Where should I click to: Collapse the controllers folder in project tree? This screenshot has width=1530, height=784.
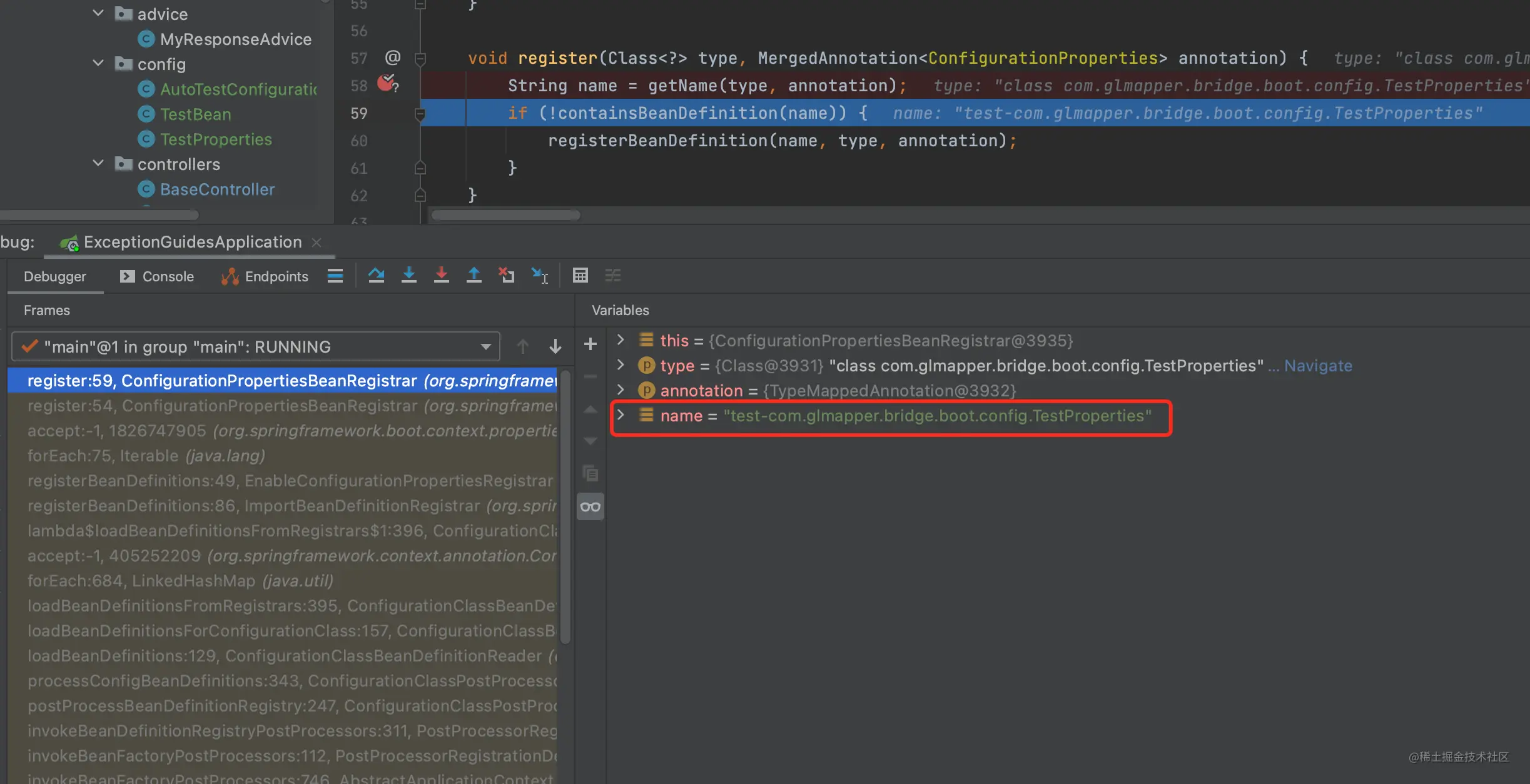tap(98, 163)
